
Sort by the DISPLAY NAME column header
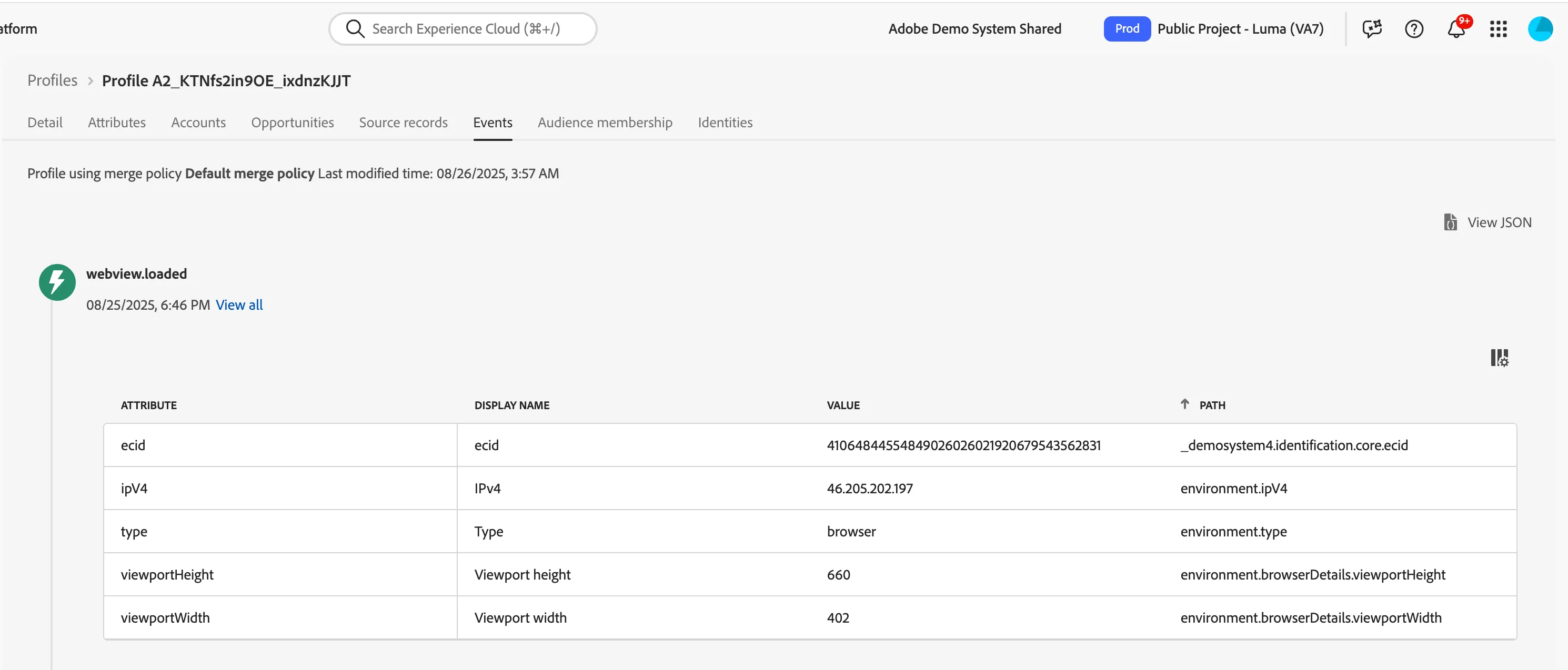(x=511, y=405)
